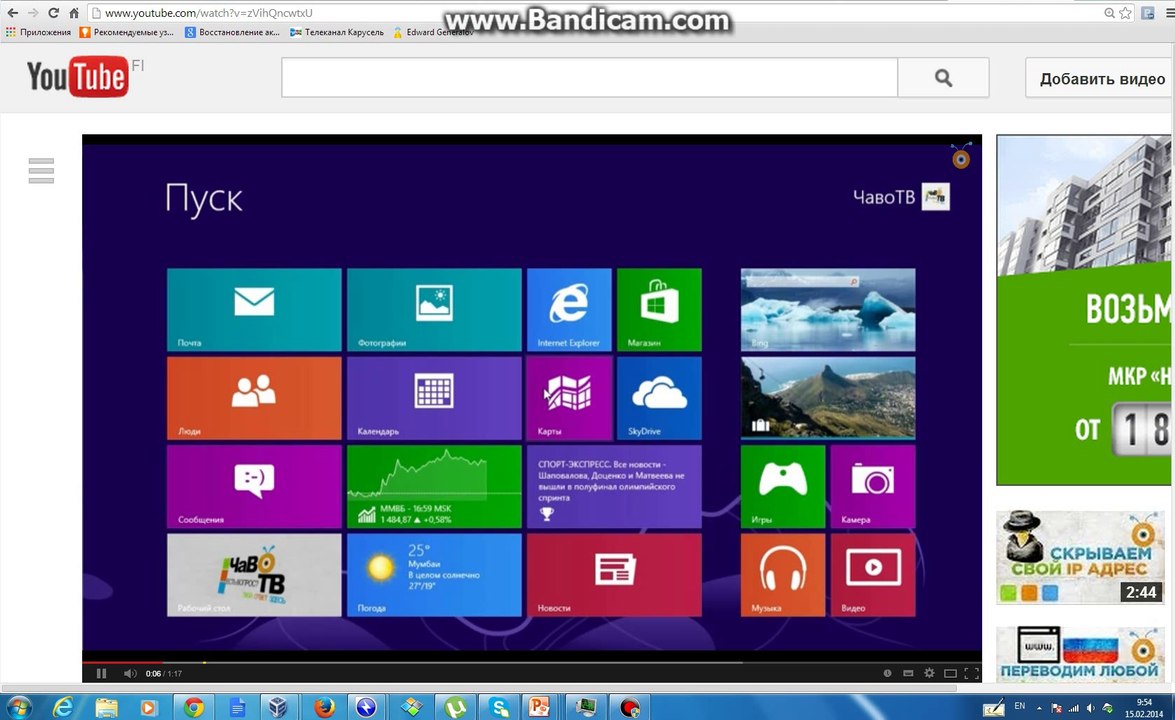Click the Watch Later clock icon in the player
Screen dimensions: 1175x720
pyautogui.click(x=887, y=674)
